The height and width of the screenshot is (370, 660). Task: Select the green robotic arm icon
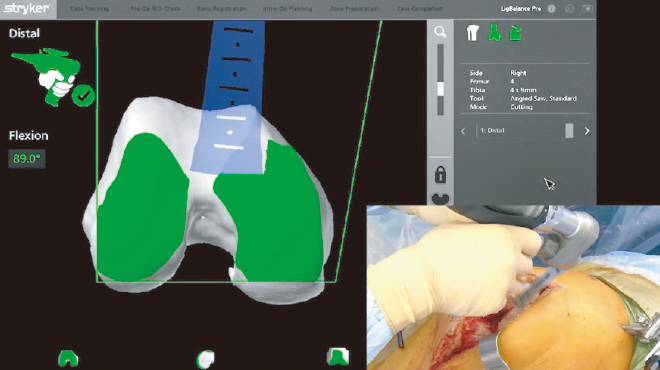click(x=516, y=33)
